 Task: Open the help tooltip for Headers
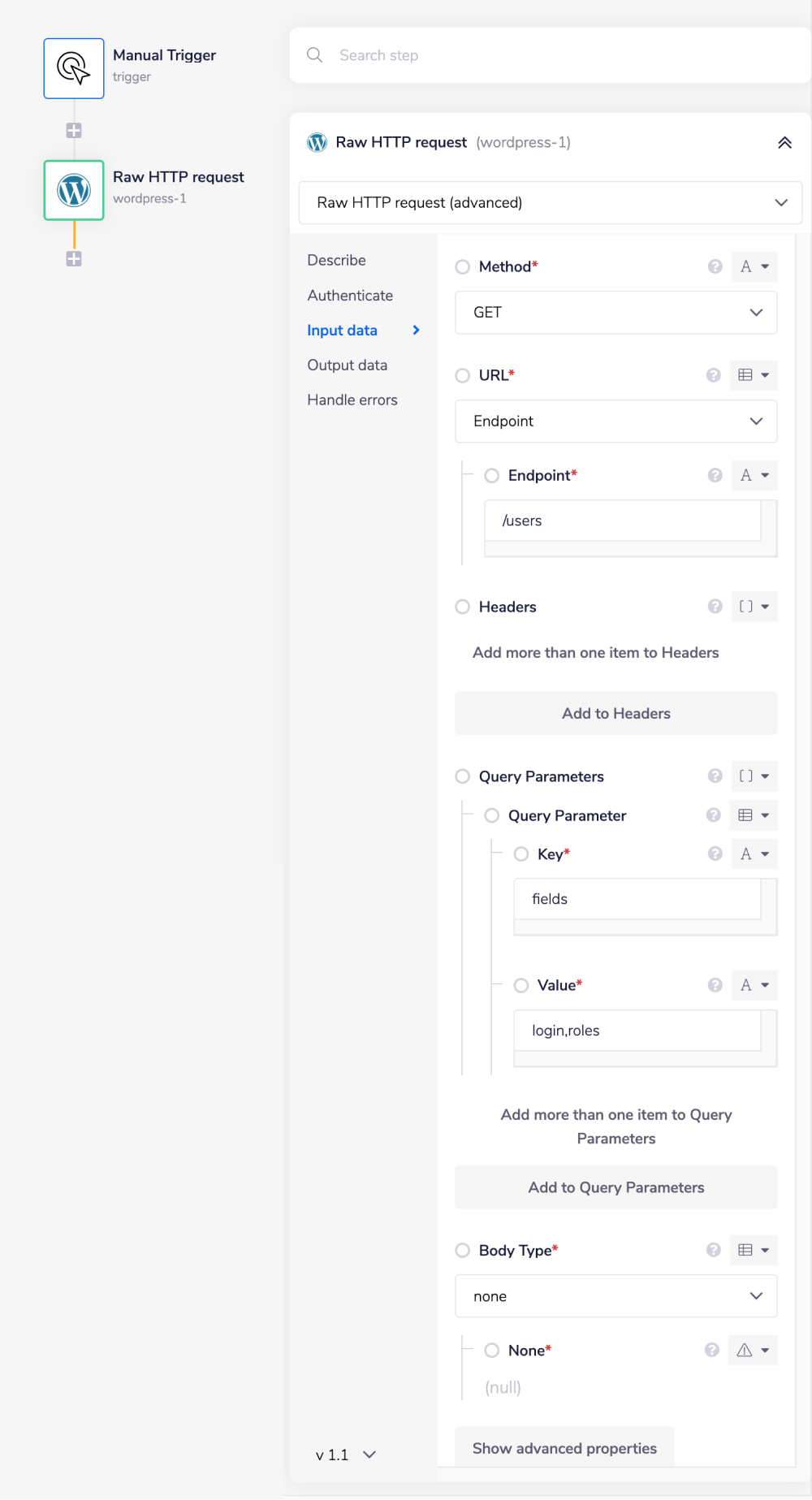(715, 607)
